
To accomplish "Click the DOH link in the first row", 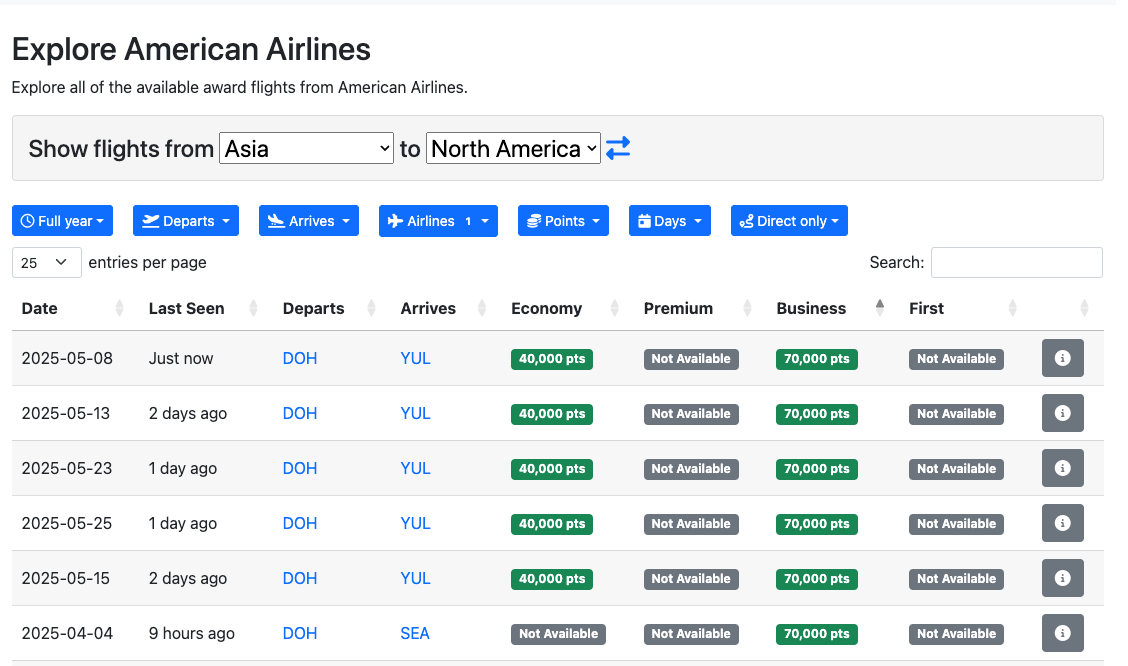I will 300,358.
